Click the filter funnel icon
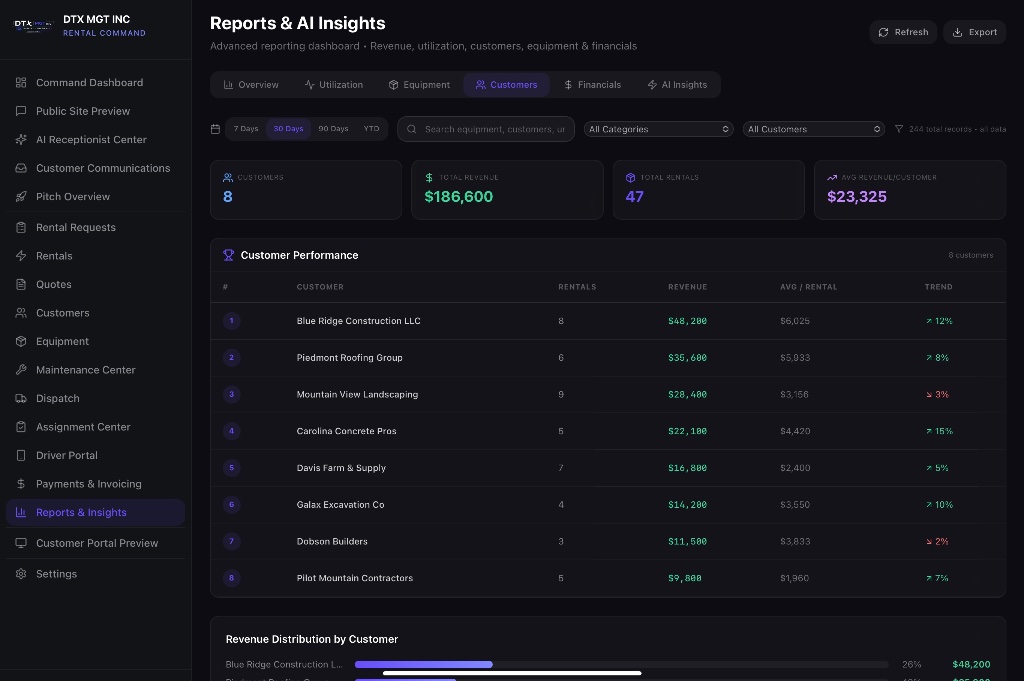The height and width of the screenshot is (681, 1024). 899,129
